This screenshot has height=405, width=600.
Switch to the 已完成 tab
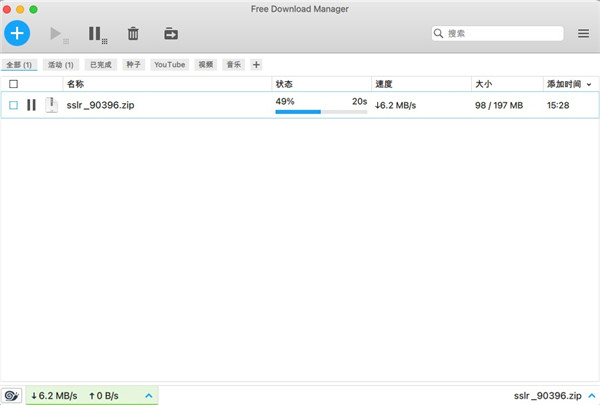tap(101, 64)
